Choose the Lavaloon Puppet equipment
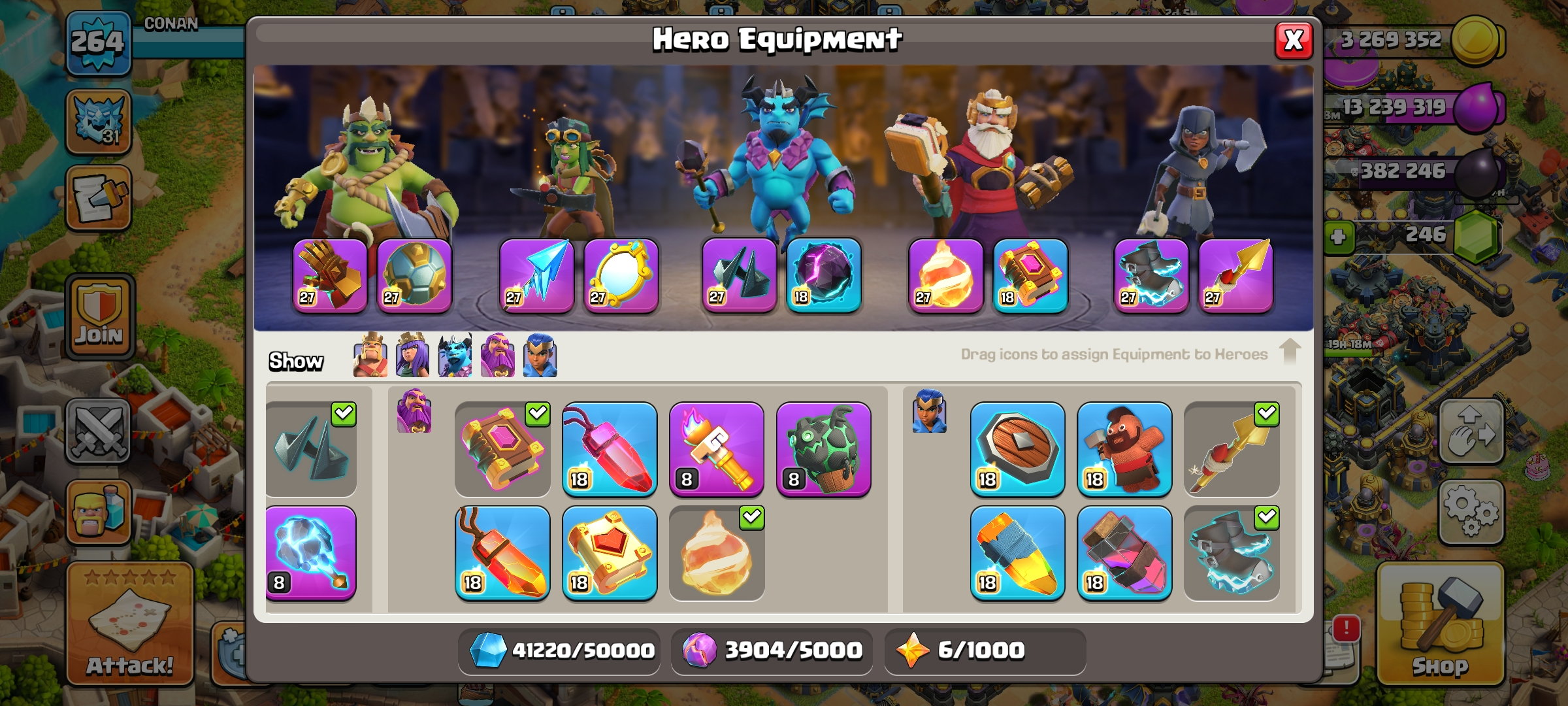This screenshot has height=706, width=1568. [824, 449]
